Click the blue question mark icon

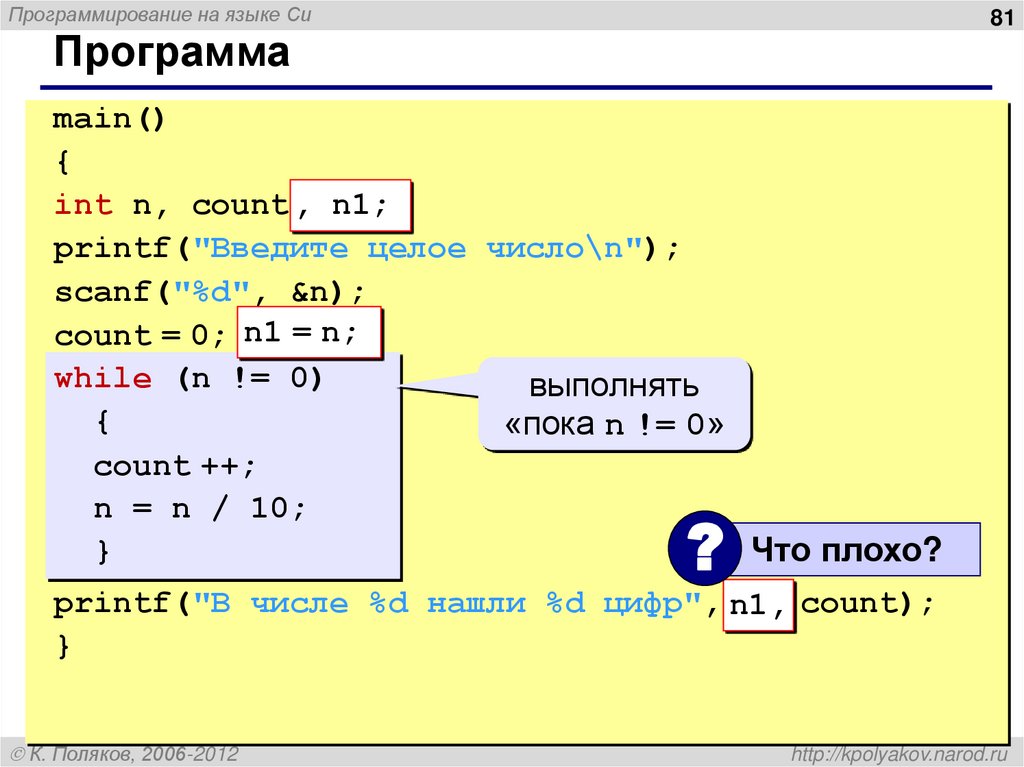point(704,548)
